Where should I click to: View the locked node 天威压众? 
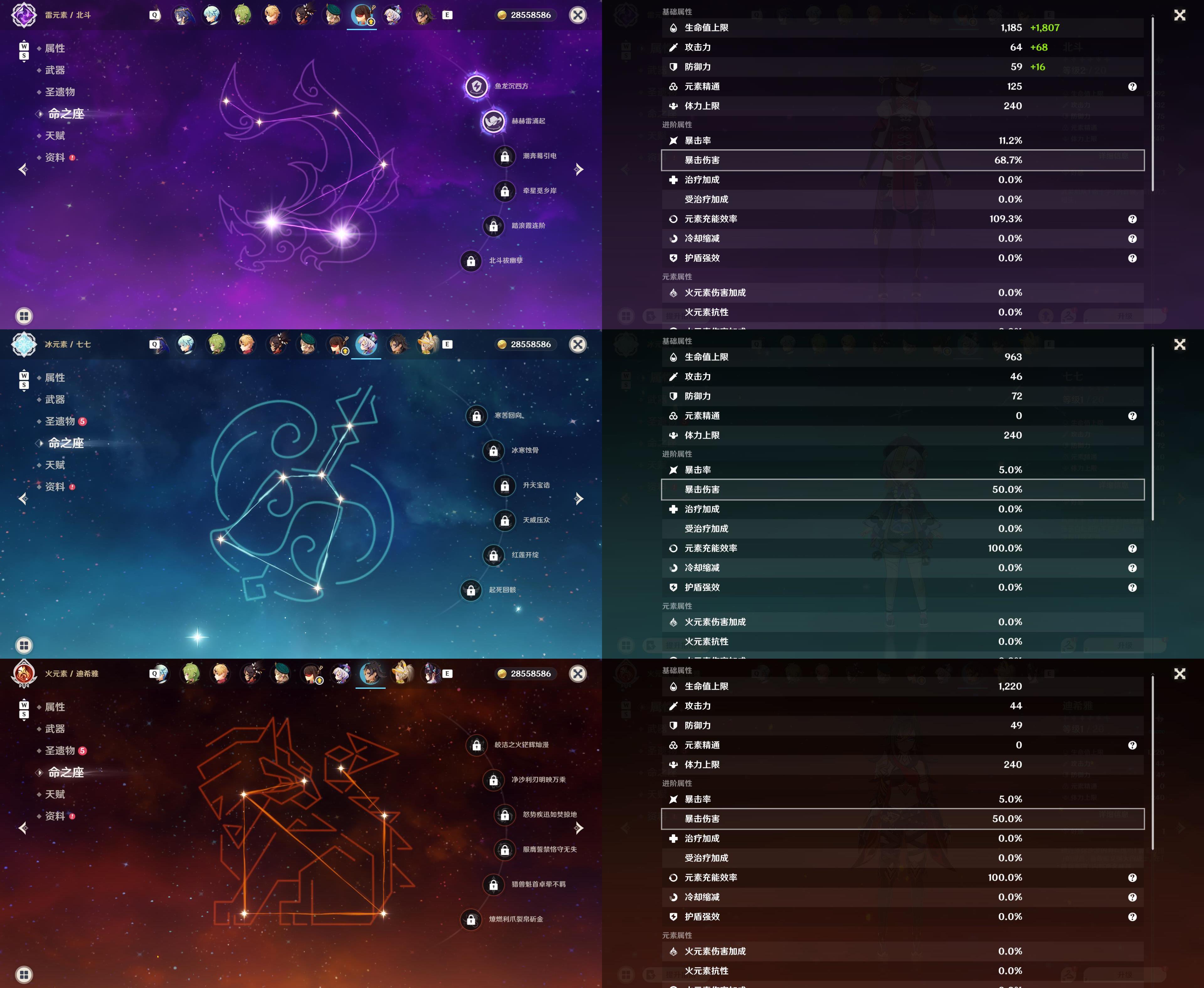(505, 520)
